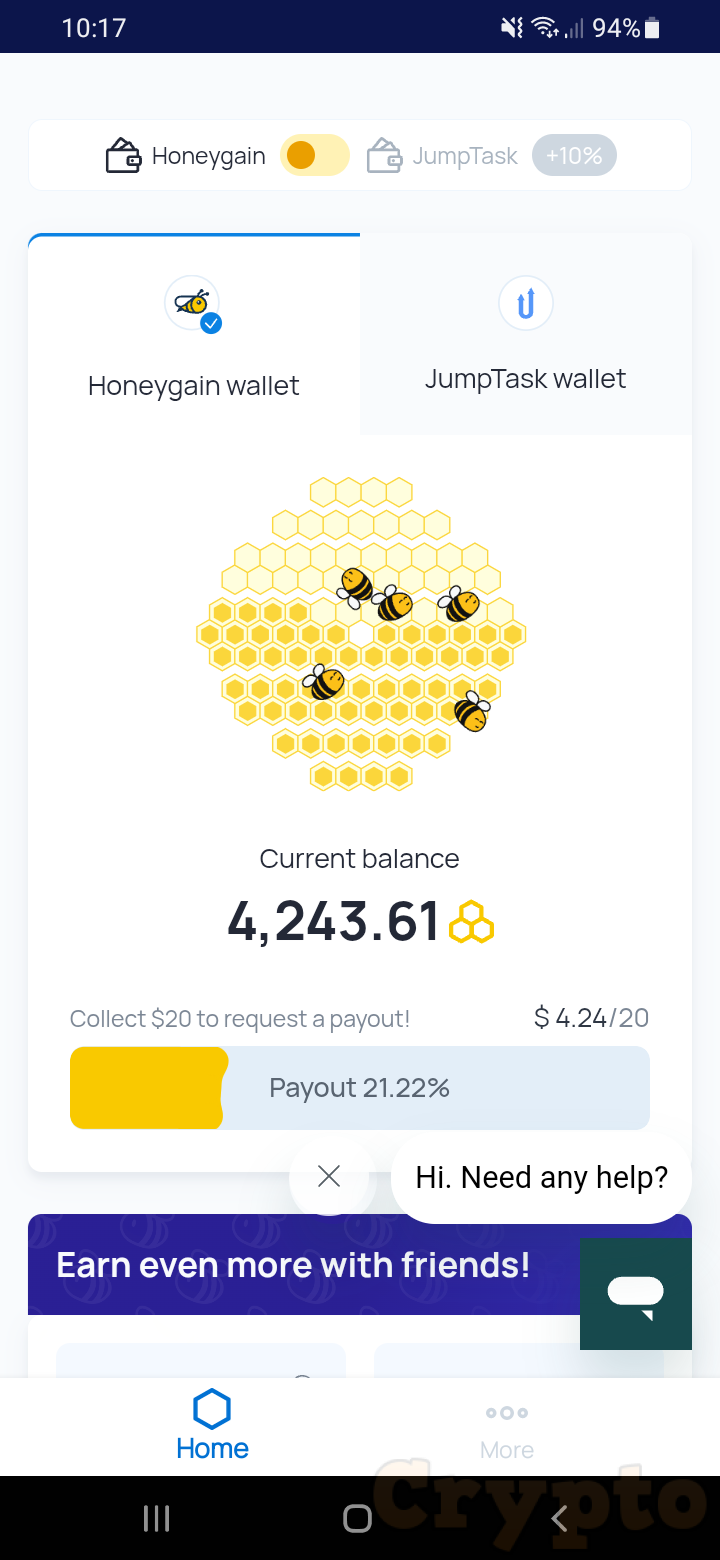Viewport: 720px width, 1560px height.
Task: Go to Home in bottom navigation
Action: pos(212,1426)
